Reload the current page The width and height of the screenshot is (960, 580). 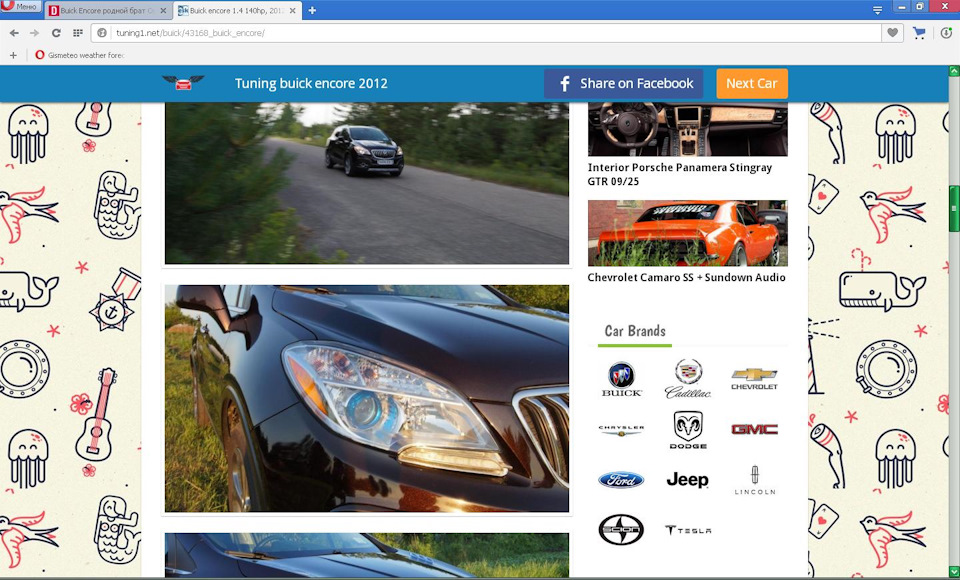click(56, 33)
